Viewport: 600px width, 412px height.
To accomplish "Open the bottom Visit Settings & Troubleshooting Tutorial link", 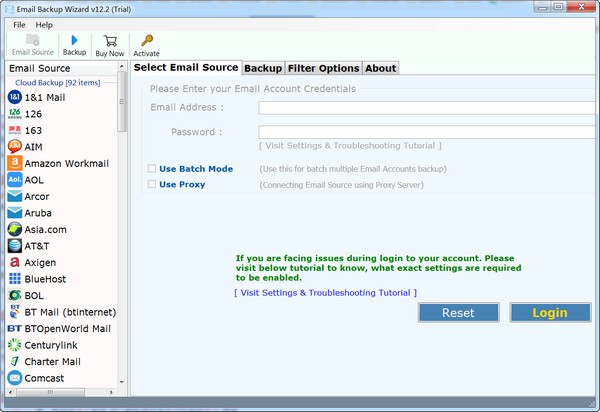I will coord(325,293).
